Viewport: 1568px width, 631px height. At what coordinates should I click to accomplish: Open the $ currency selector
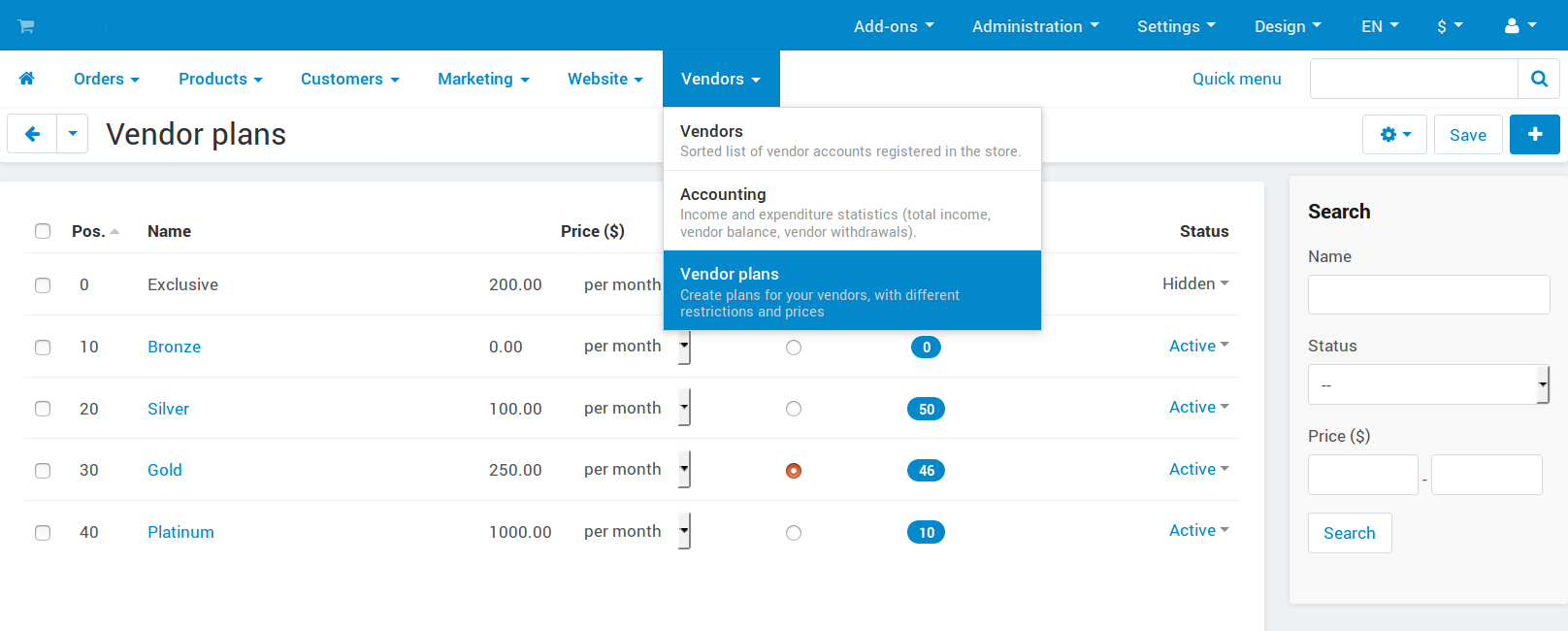click(1450, 26)
